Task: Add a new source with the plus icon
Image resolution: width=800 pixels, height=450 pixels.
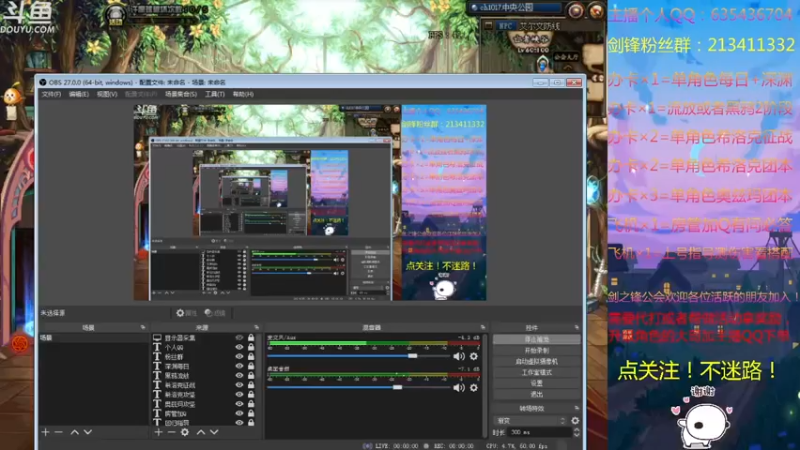Action: [158, 432]
